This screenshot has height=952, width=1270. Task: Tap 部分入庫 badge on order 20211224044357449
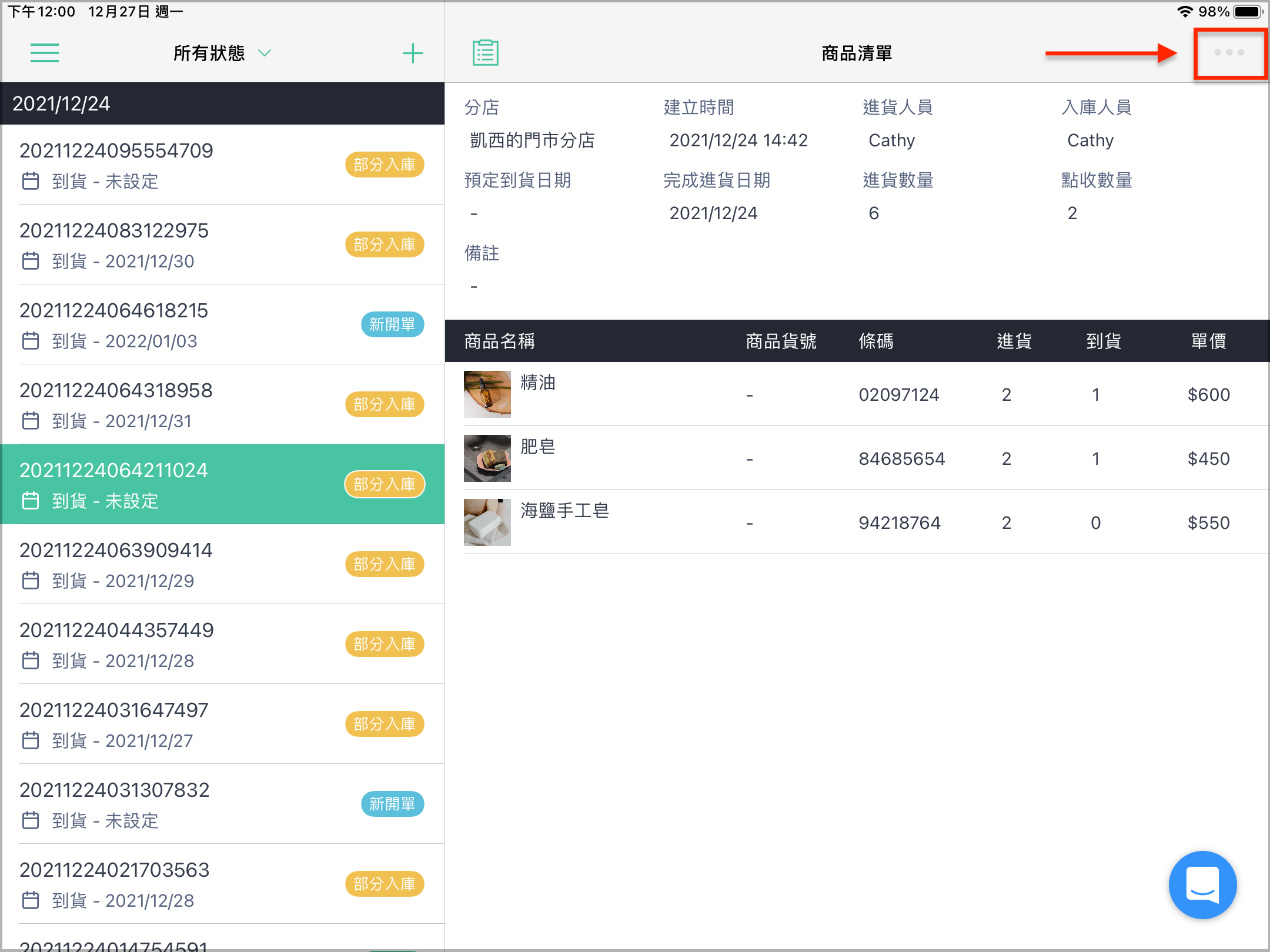tap(385, 644)
